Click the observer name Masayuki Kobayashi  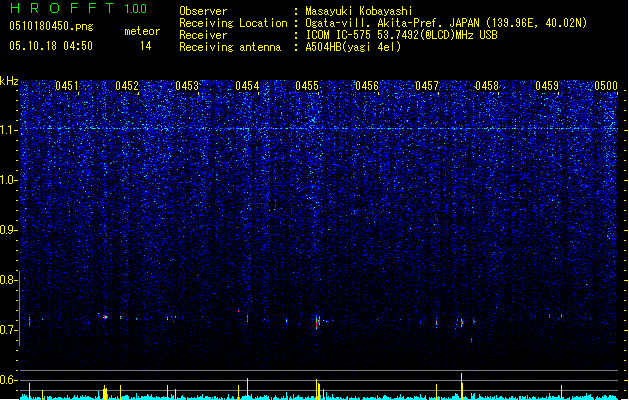pyautogui.click(x=359, y=11)
